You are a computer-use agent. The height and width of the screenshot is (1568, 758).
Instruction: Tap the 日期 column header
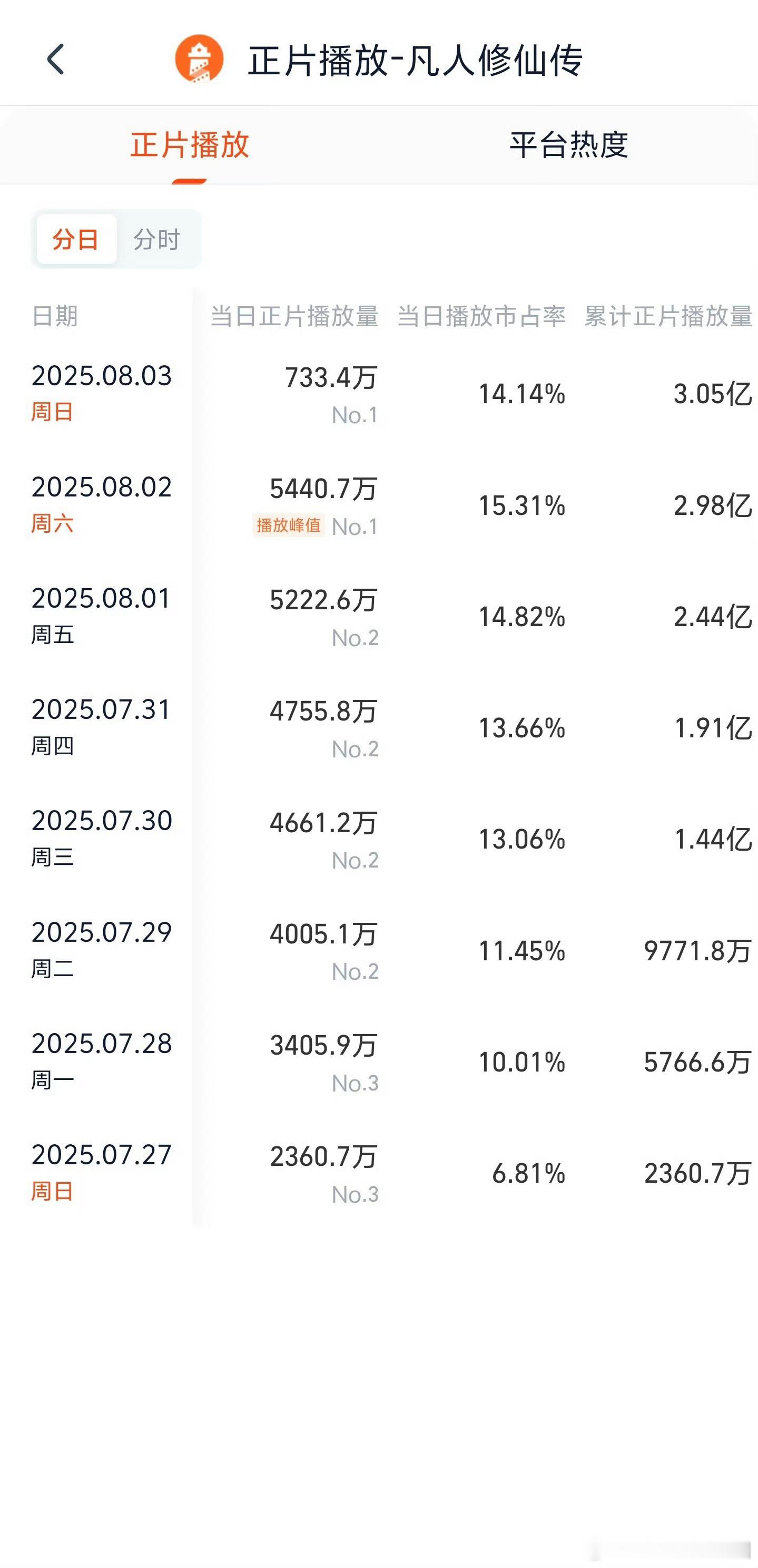tap(55, 317)
